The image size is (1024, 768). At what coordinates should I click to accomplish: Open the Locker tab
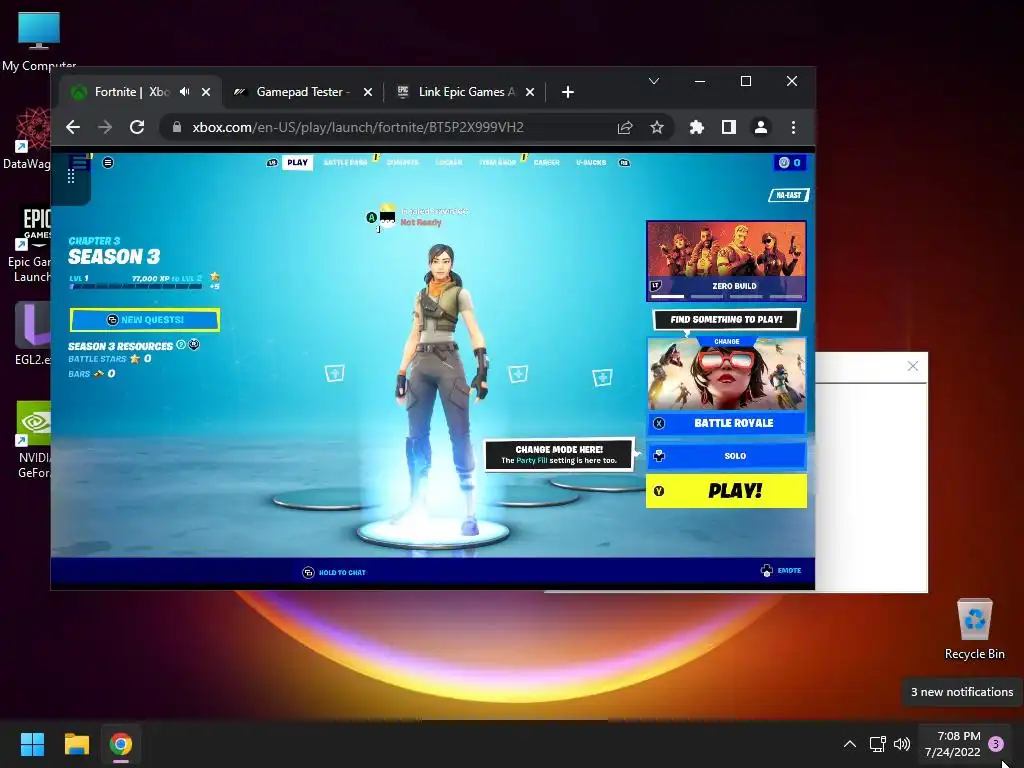coord(449,163)
